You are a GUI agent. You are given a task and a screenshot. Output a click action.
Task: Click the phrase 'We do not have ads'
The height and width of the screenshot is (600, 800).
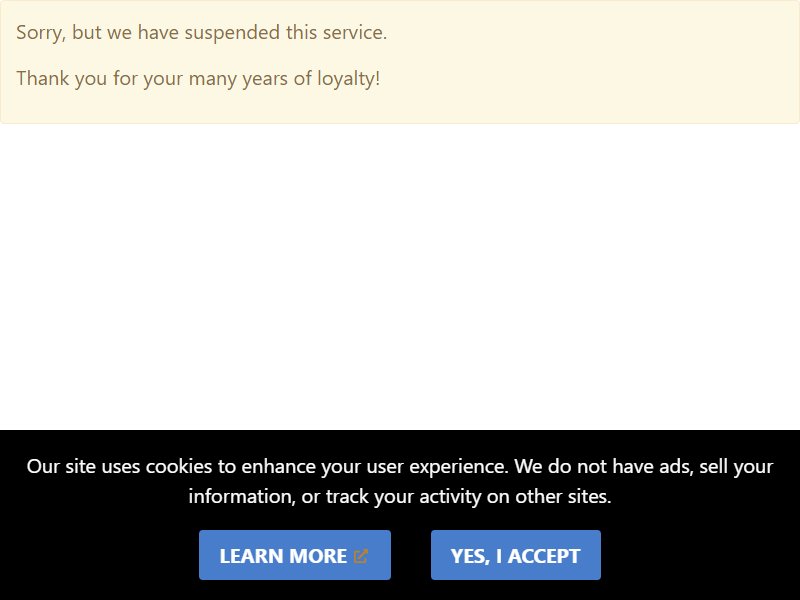click(604, 466)
